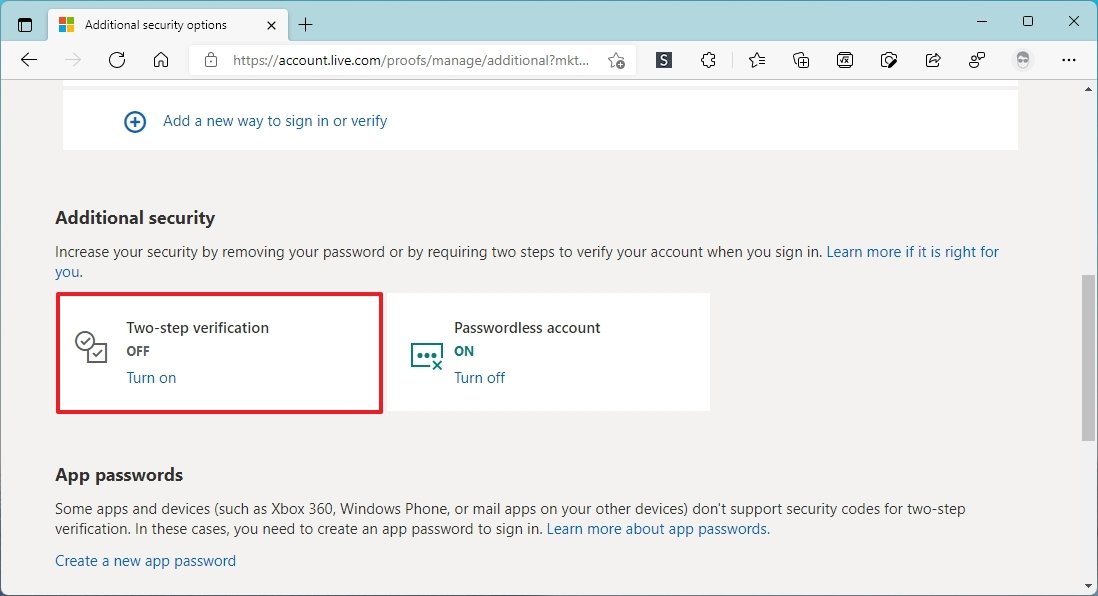Click Add a new way to sign in or verify
This screenshot has width=1098, height=596.
[274, 120]
